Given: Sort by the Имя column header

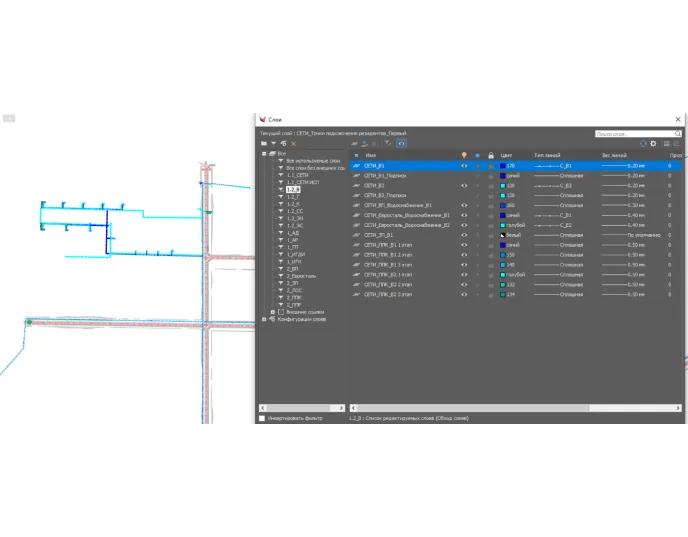Looking at the screenshot, I should click(371, 155).
